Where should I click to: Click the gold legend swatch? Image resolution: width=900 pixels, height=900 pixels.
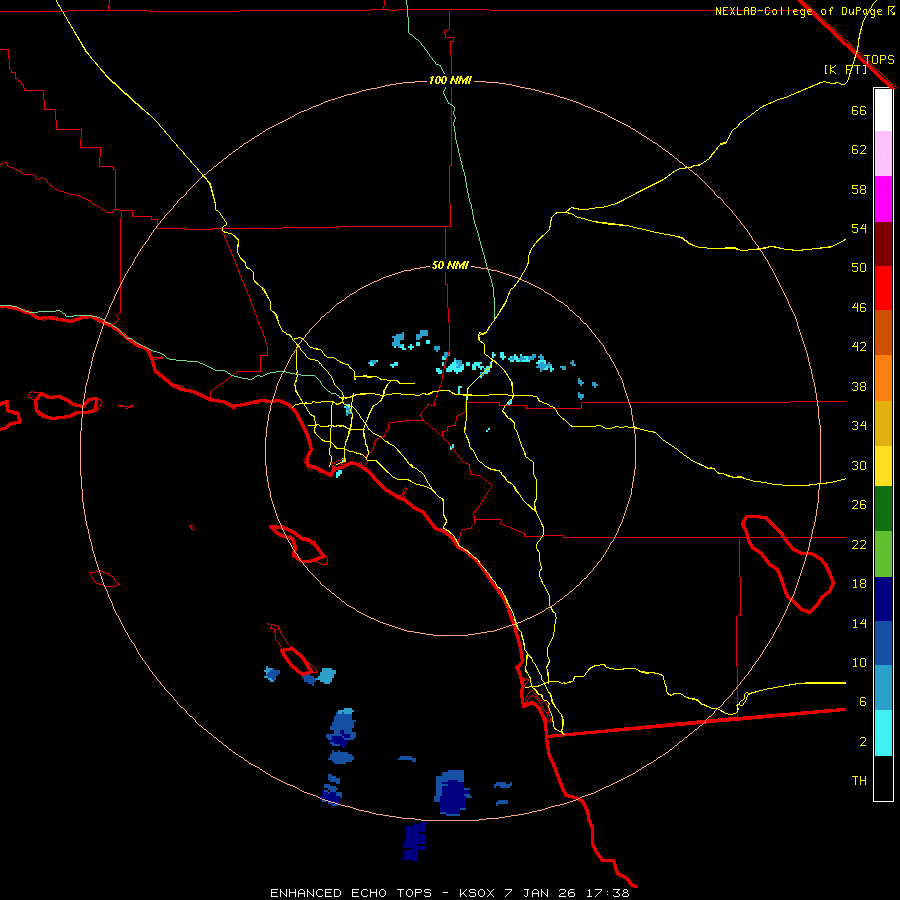point(883,423)
